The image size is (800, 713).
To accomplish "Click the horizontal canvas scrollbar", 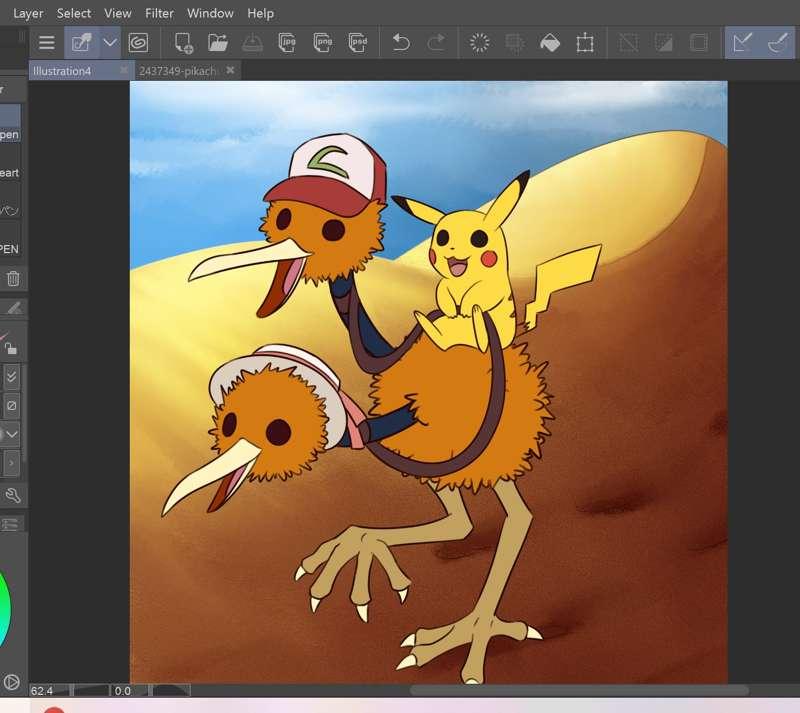I will (579, 691).
